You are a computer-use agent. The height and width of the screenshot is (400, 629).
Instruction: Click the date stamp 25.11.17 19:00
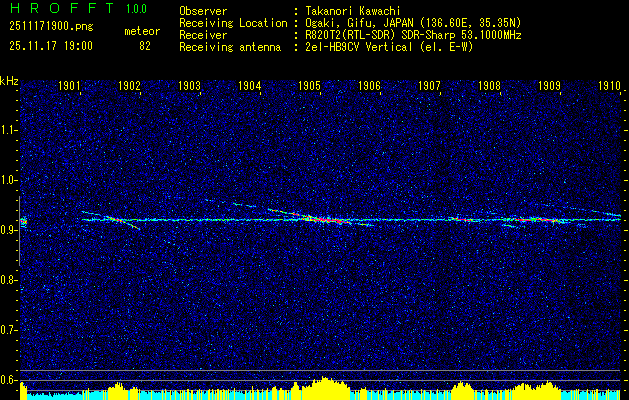tap(51, 46)
